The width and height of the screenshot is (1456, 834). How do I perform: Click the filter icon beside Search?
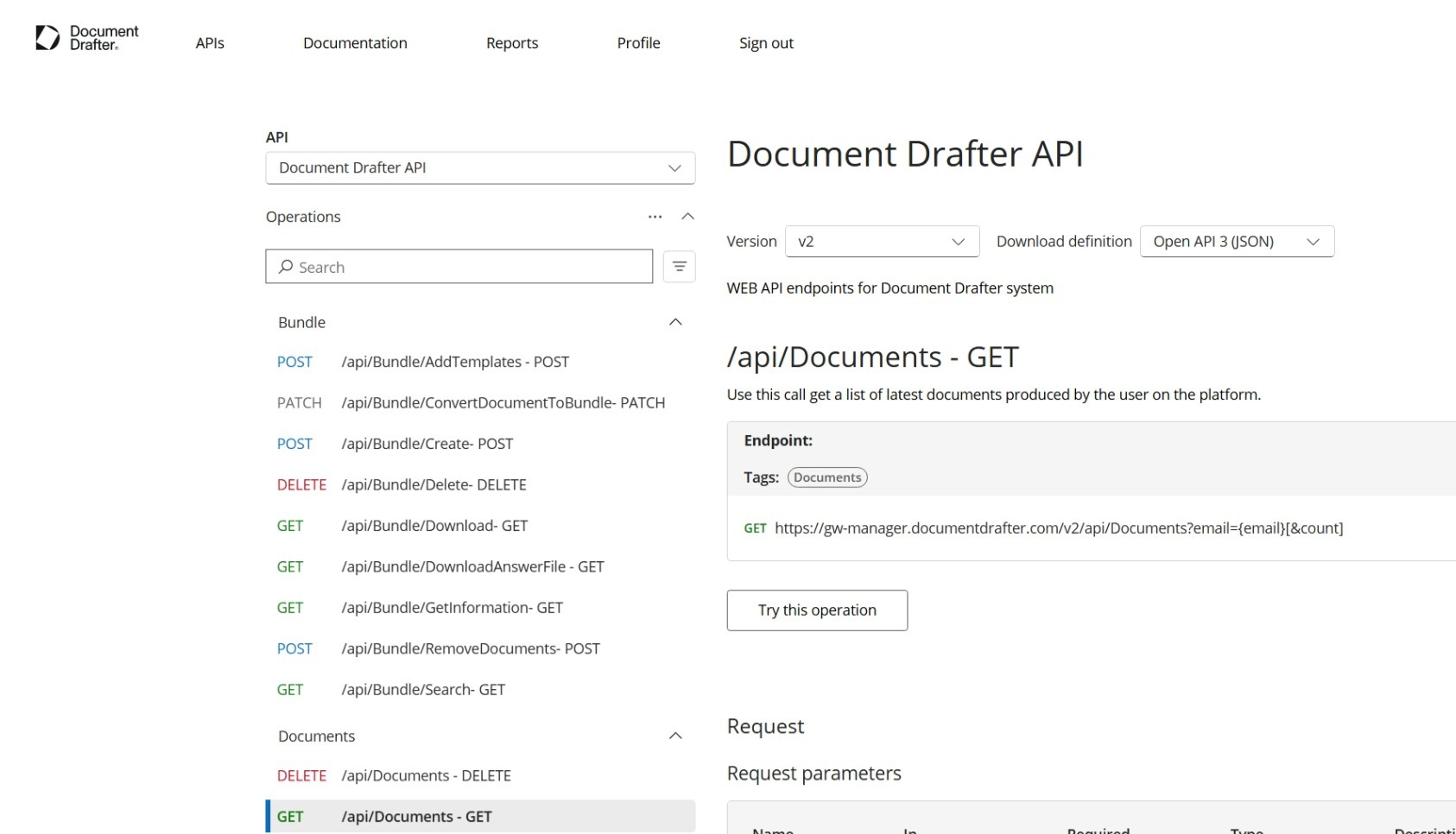(x=679, y=267)
